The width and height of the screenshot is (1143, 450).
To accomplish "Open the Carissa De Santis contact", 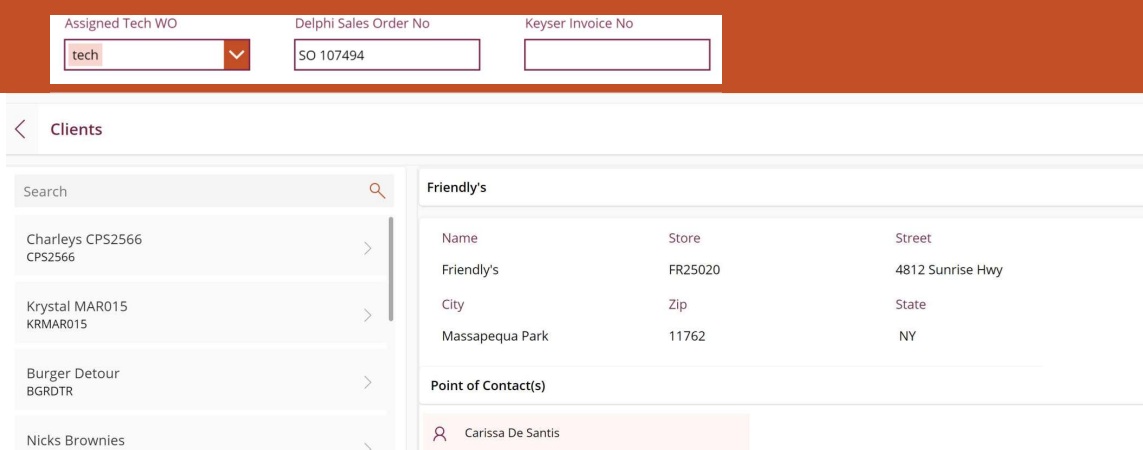I will point(512,434).
